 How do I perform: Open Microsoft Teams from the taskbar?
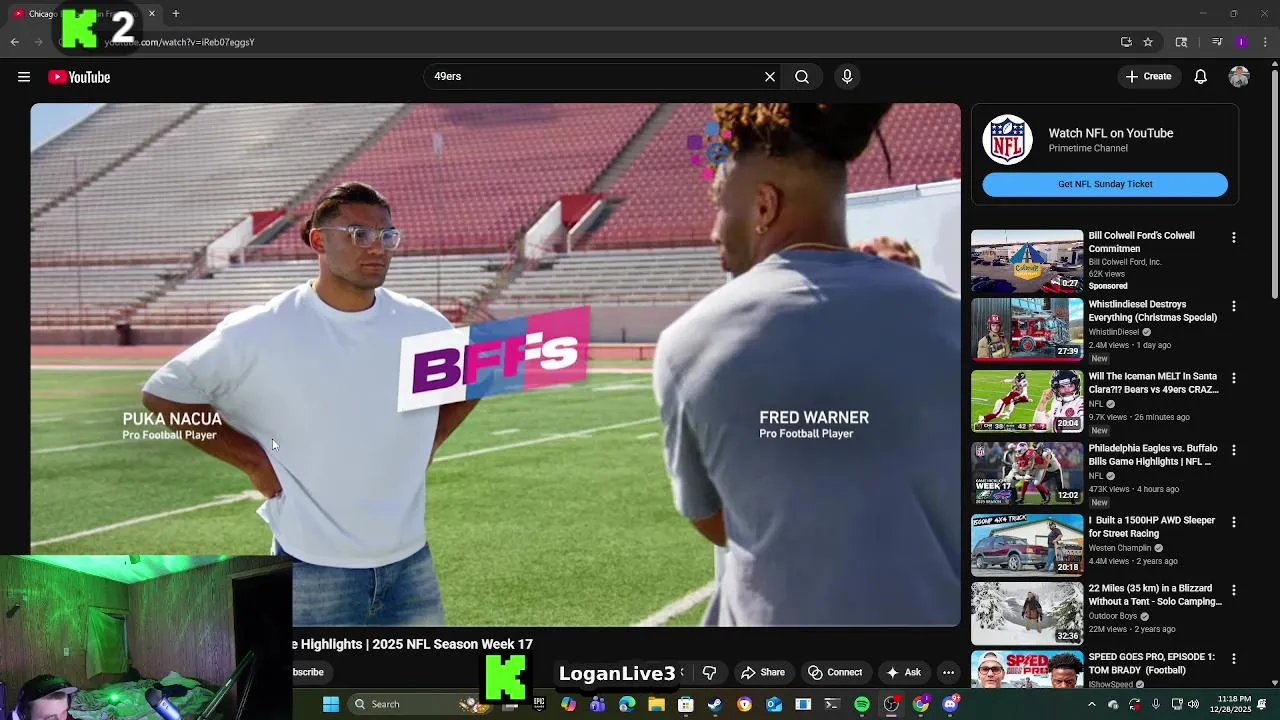(x=598, y=704)
